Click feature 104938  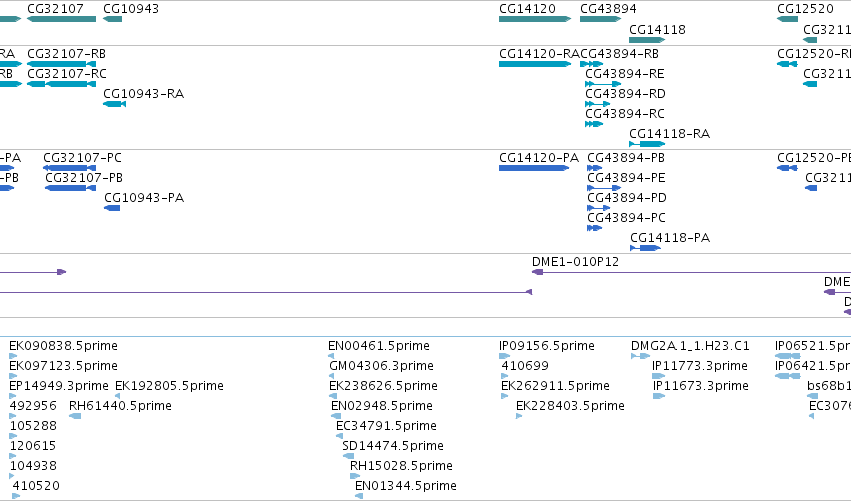coord(12,476)
